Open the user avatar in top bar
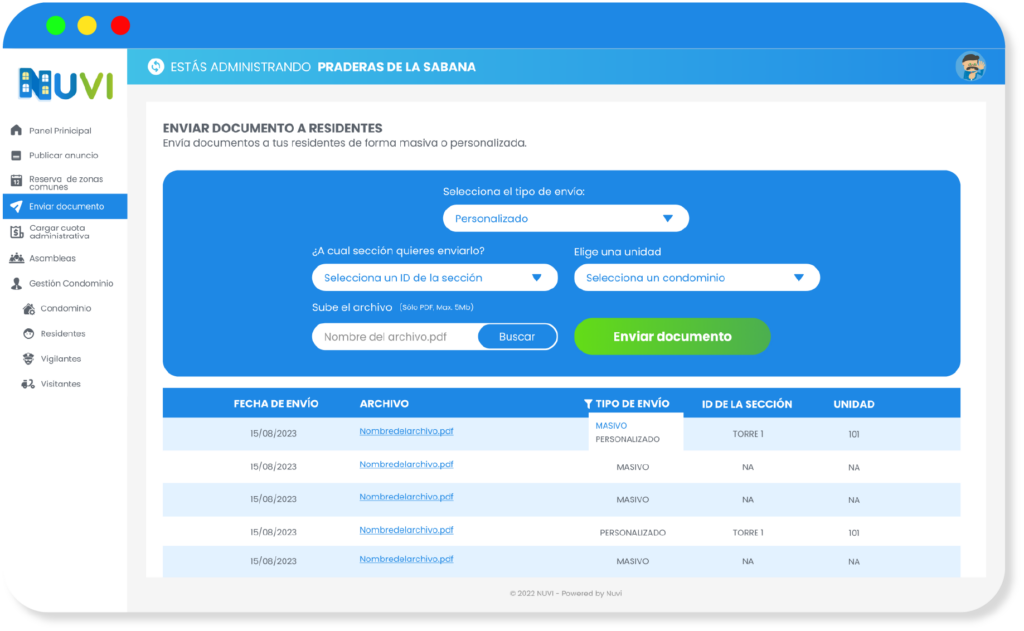Screen dimensions: 1024x631 969,67
